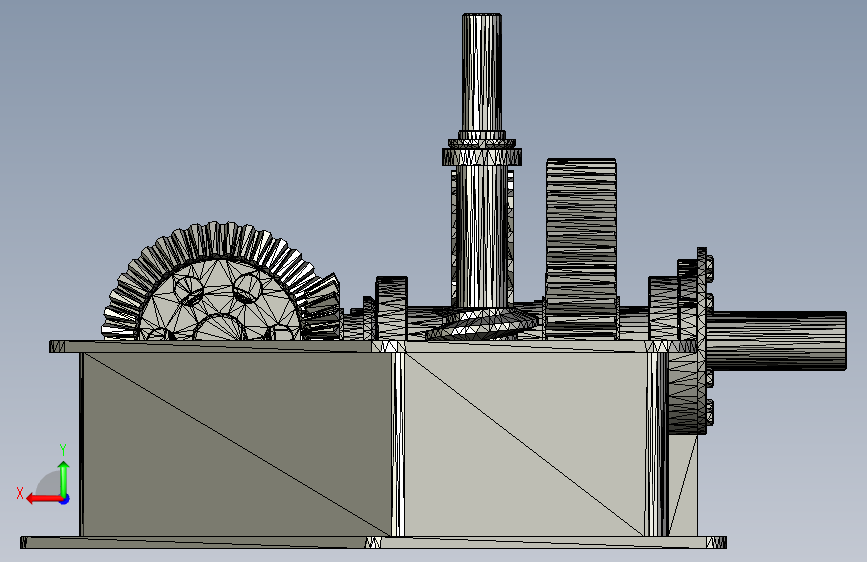
Task: Click the X axis label
Action: 20,493
